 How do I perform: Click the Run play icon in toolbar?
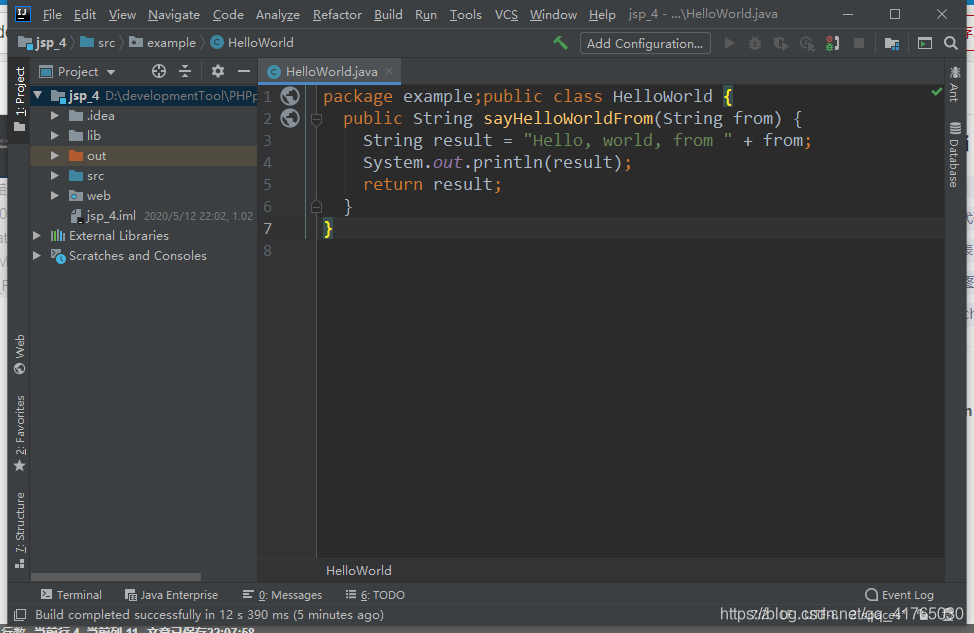[x=729, y=43]
